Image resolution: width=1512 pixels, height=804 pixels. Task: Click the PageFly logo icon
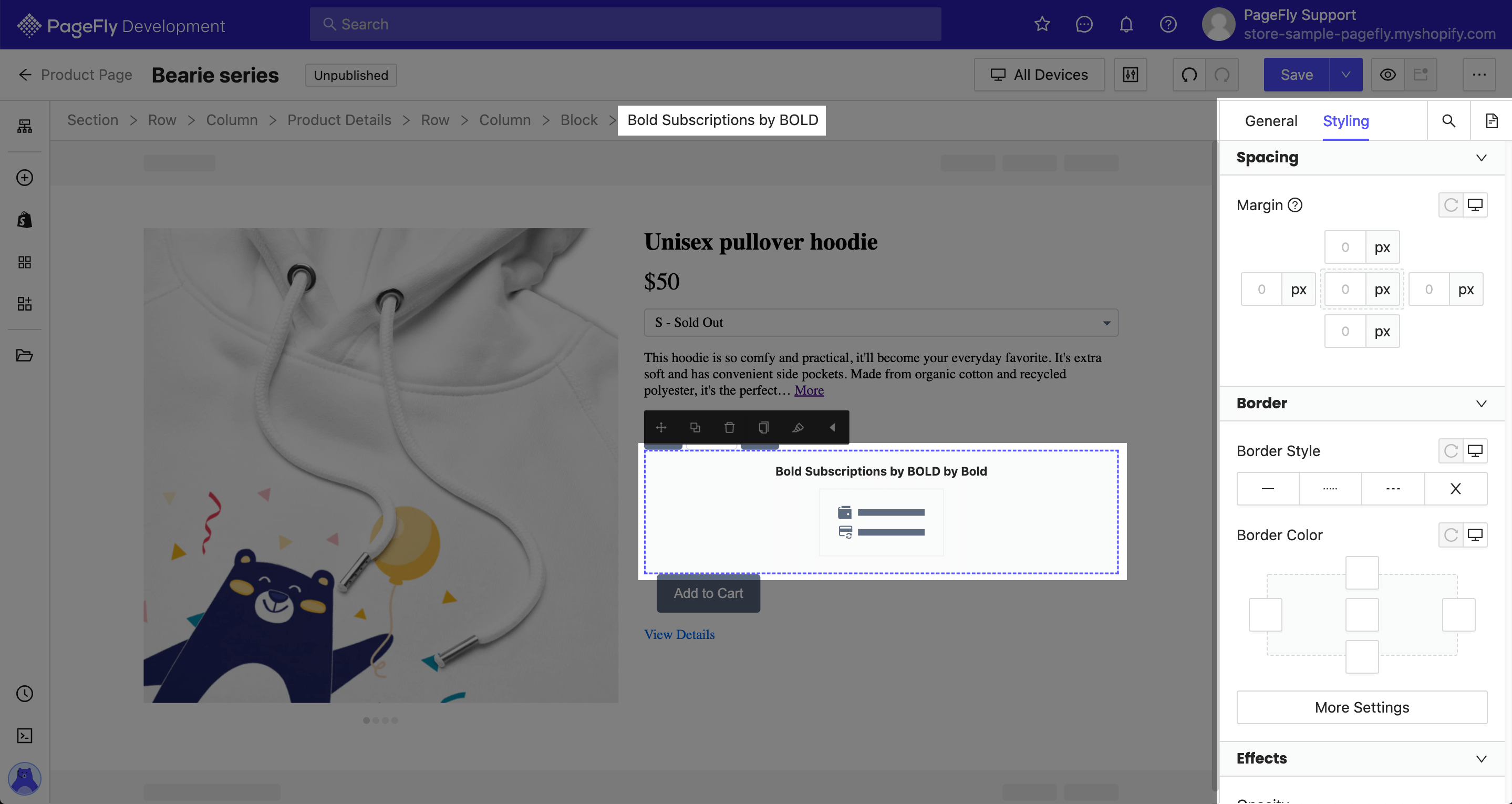[x=28, y=25]
